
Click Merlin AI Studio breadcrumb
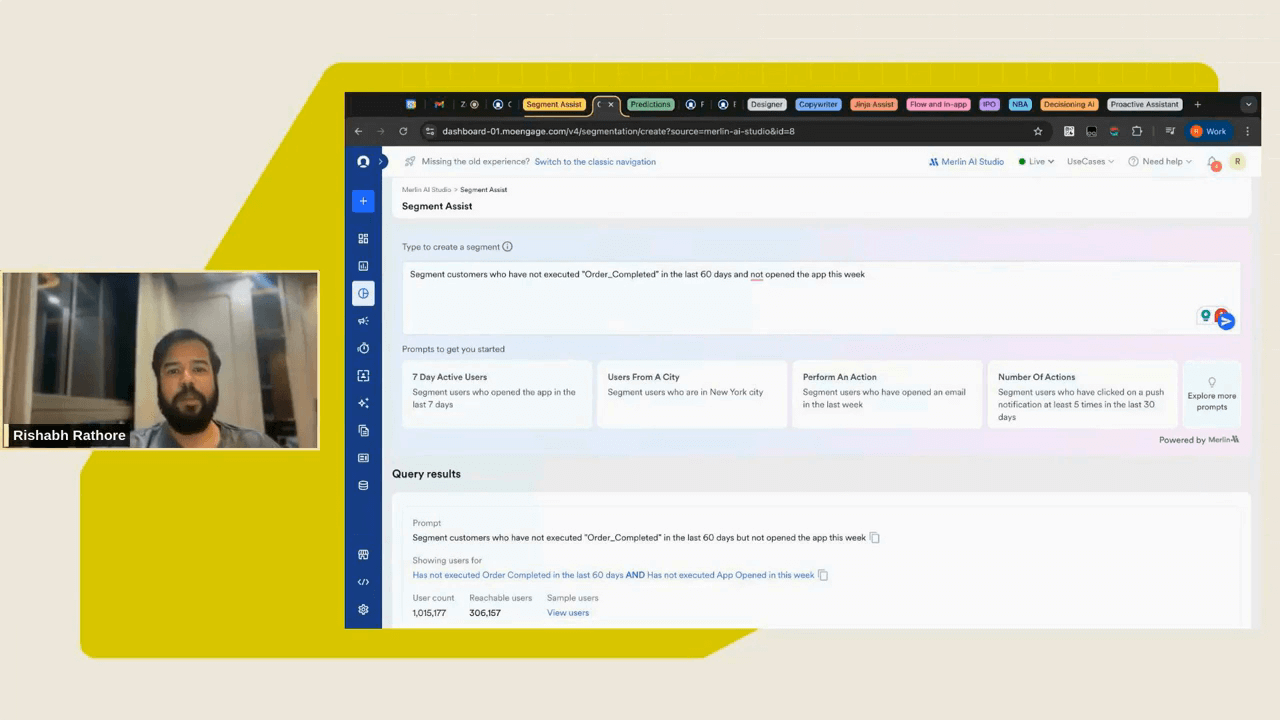point(426,190)
